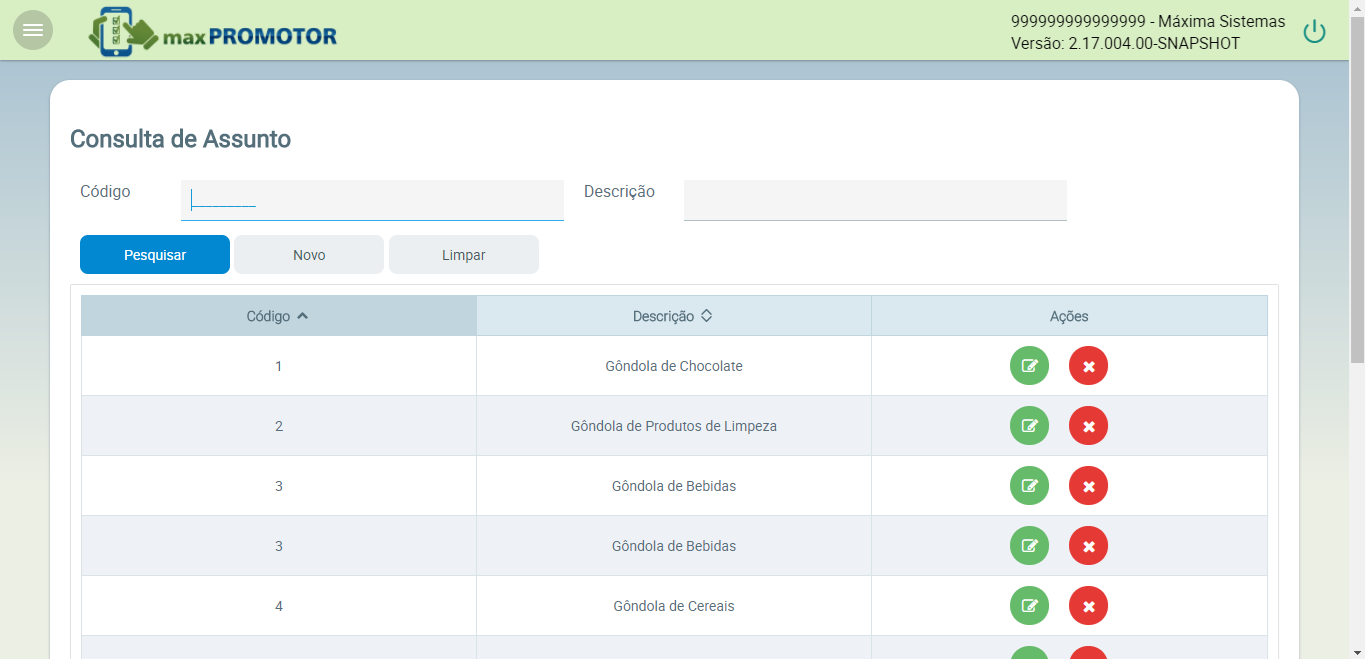1365x659 pixels.
Task: Edit the Gôndola de Chocolate entry
Action: click(x=1029, y=366)
